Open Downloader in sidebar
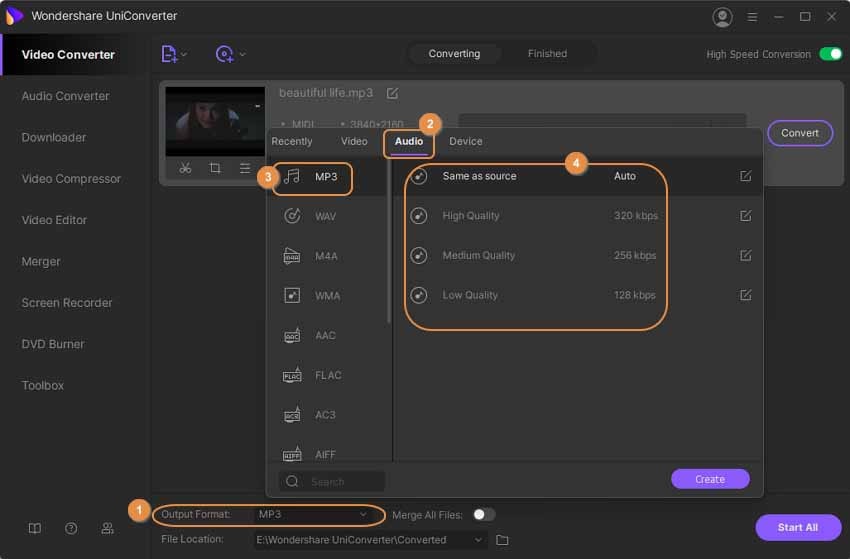The height and width of the screenshot is (559, 850). click(54, 137)
